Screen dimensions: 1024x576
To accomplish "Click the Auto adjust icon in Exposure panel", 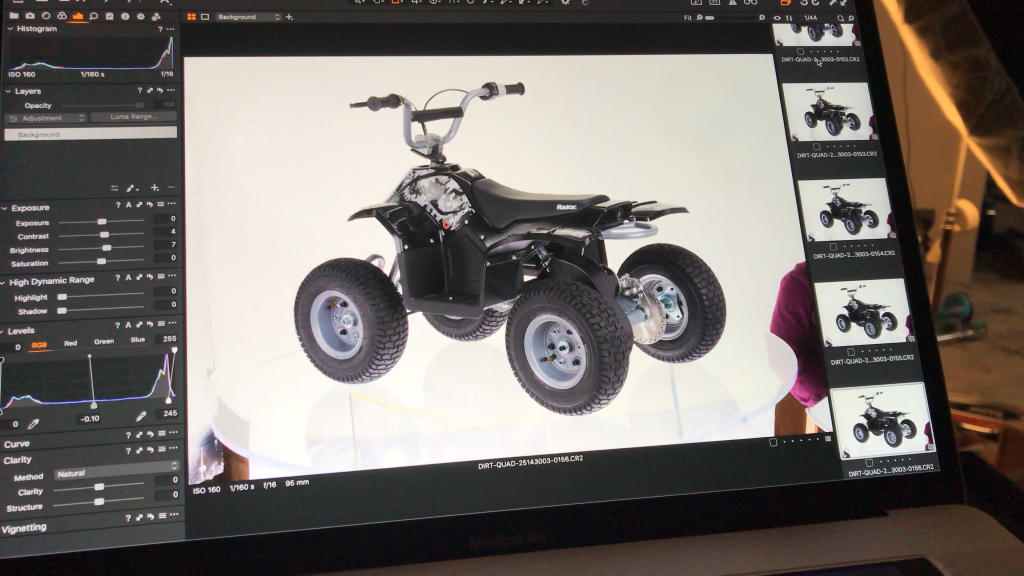I will point(128,207).
